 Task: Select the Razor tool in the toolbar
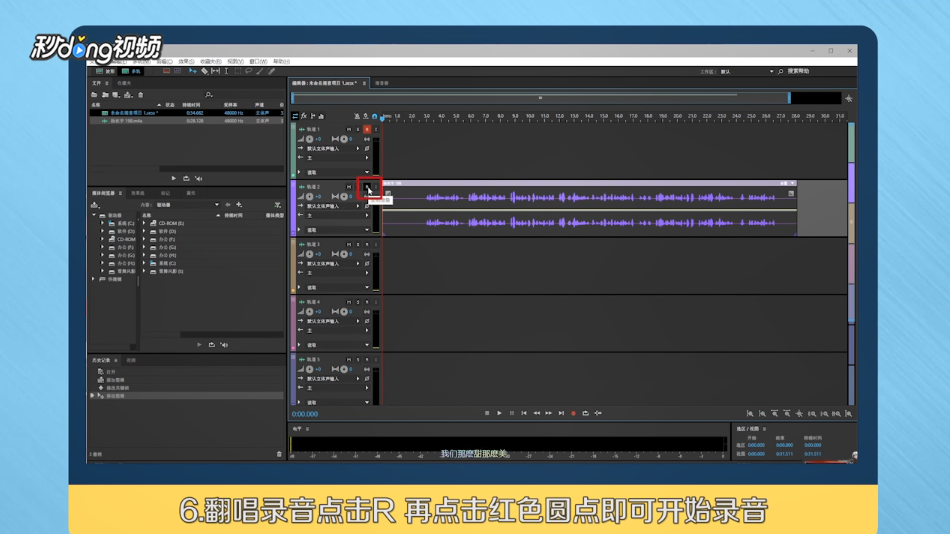(x=204, y=71)
